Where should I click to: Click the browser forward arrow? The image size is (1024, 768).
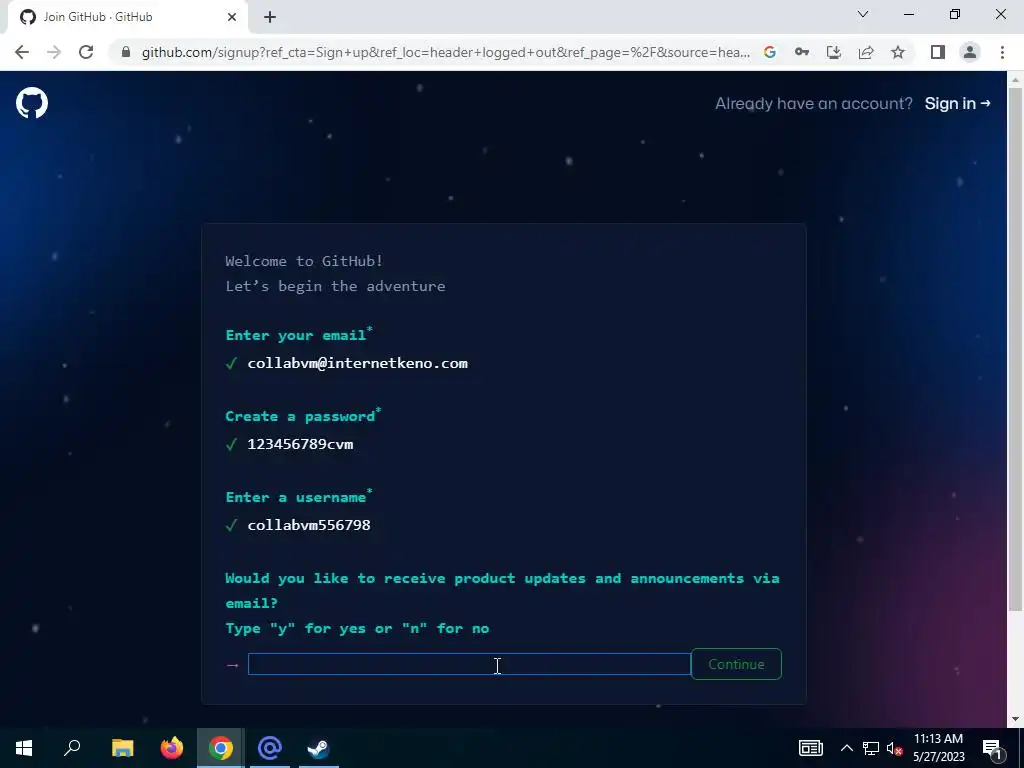pos(54,52)
